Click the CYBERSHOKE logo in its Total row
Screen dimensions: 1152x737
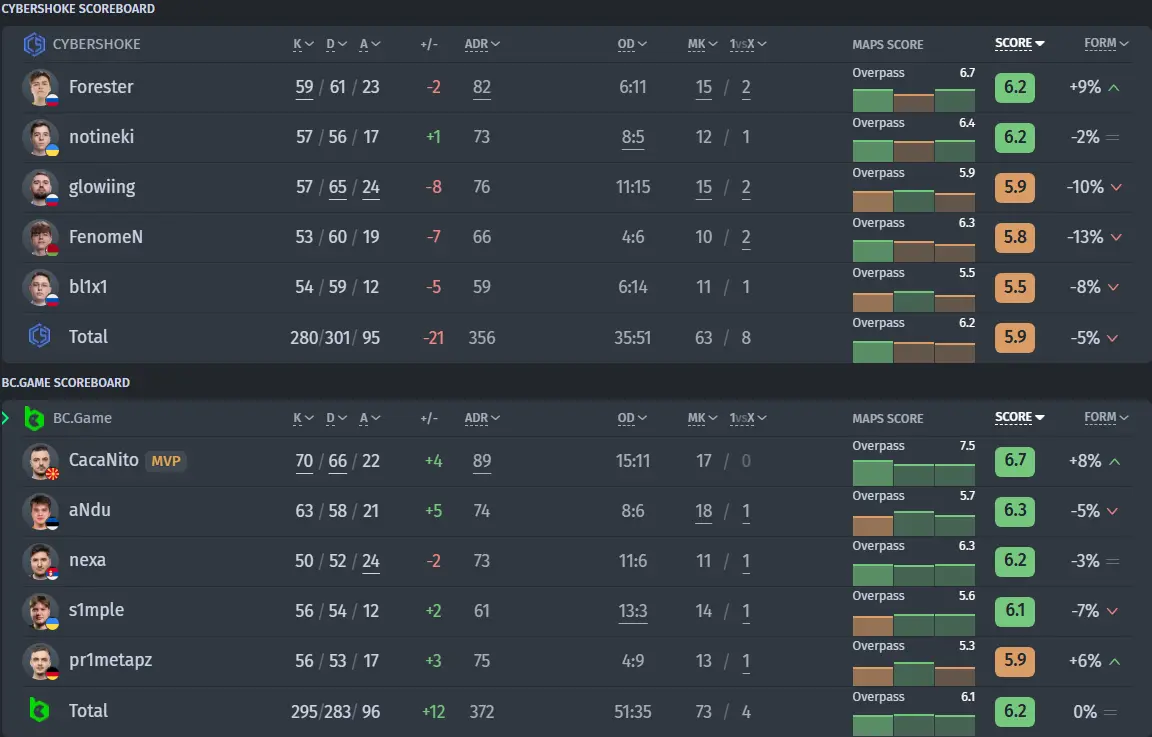coord(39,336)
